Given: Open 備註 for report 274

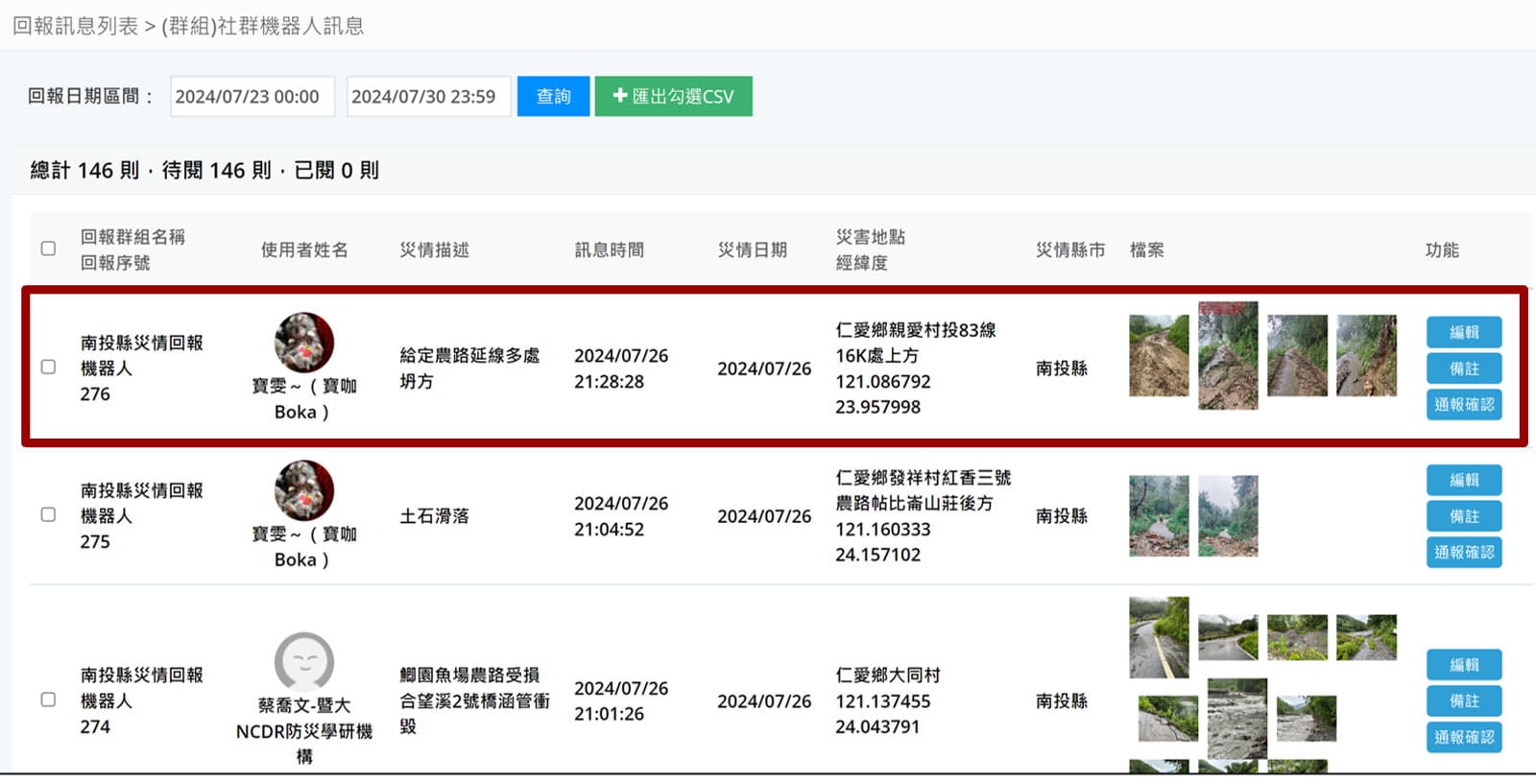Looking at the screenshot, I should (x=1463, y=701).
